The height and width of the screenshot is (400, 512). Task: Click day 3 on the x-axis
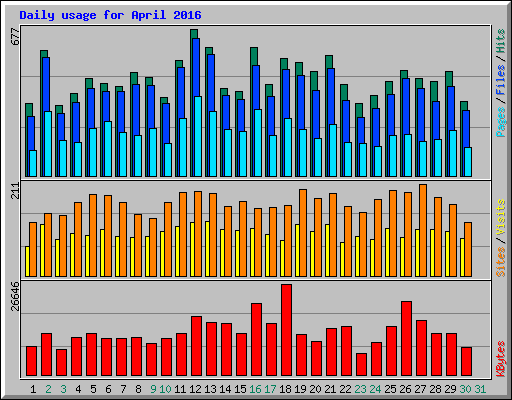click(x=63, y=389)
